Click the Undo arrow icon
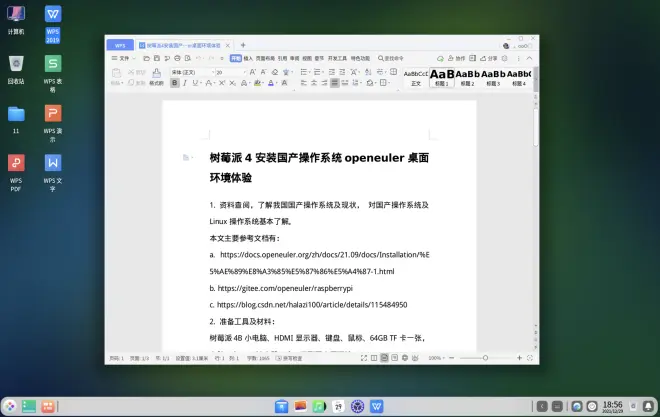This screenshot has height=417, width=660. tap(198, 58)
